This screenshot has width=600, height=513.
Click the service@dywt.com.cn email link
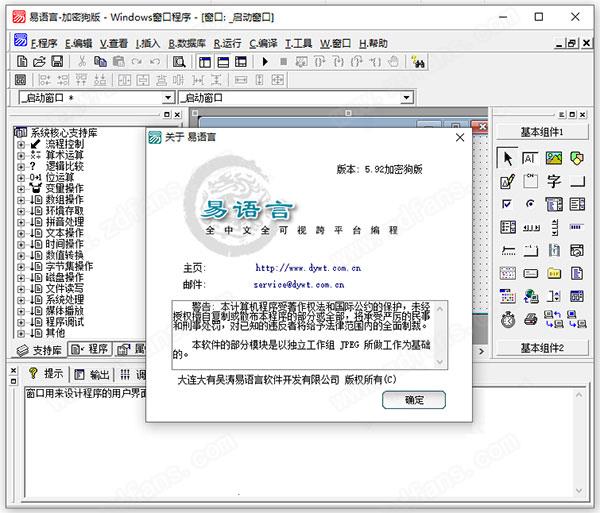(298, 285)
